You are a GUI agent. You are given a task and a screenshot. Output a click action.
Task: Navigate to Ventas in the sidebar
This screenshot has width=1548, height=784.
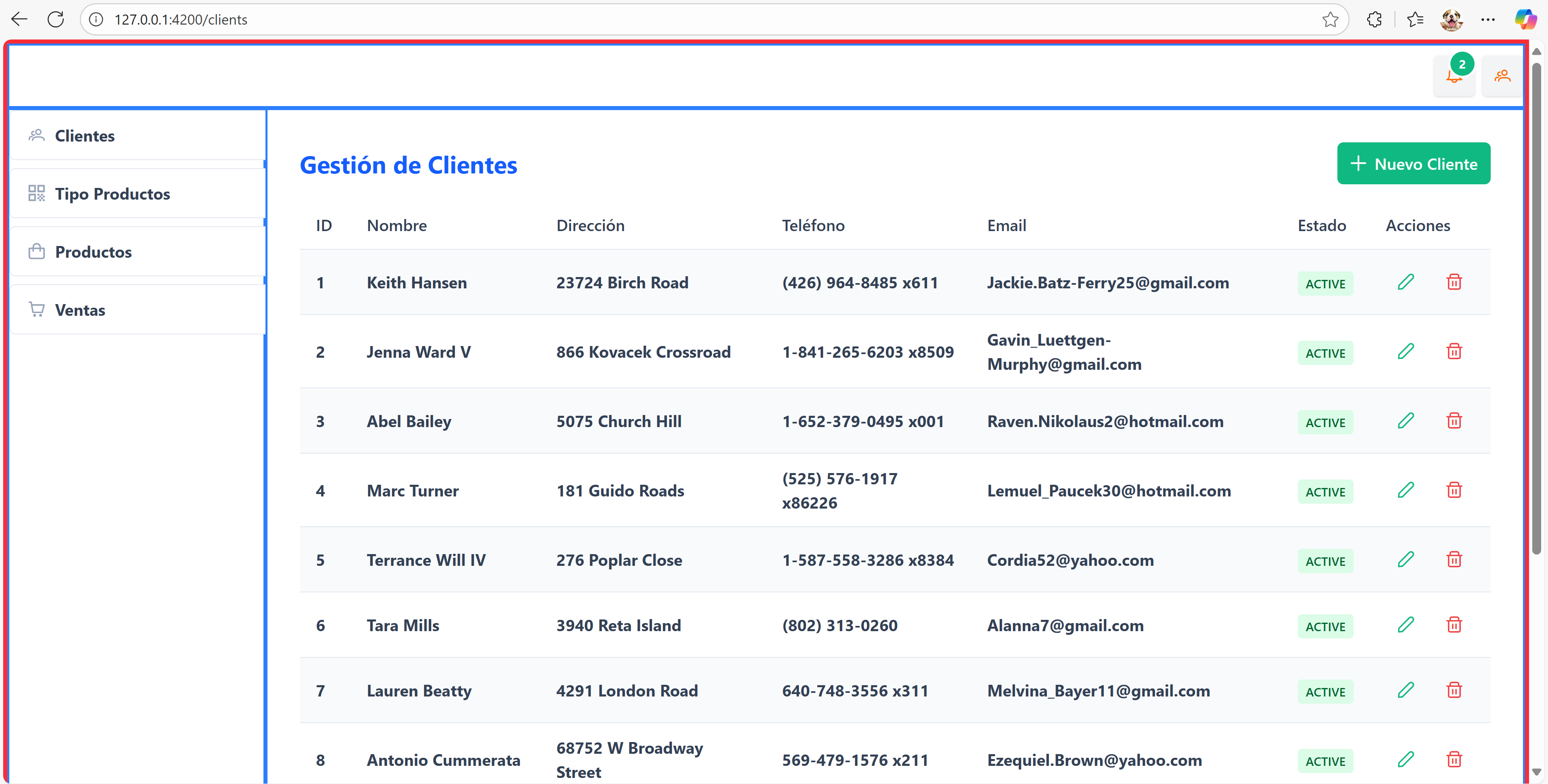pyautogui.click(x=80, y=310)
